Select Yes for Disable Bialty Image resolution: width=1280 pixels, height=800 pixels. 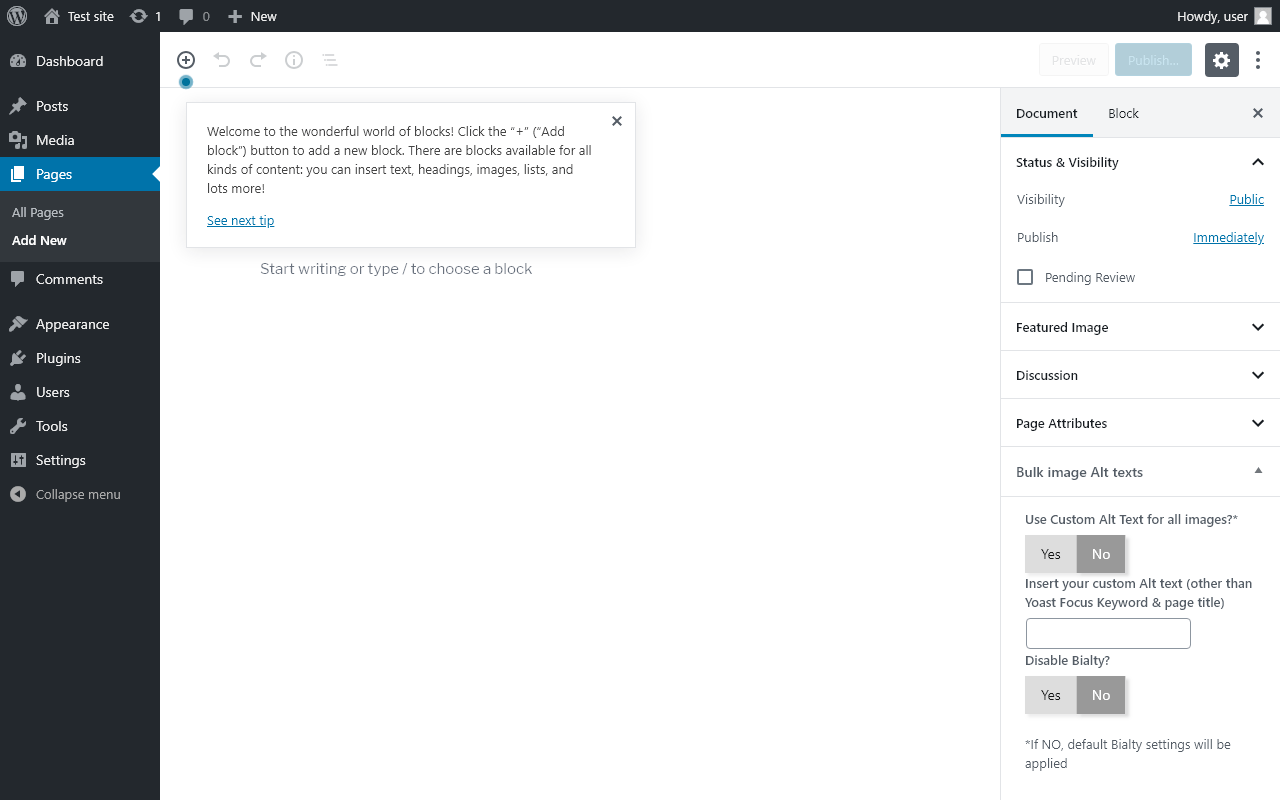pyautogui.click(x=1050, y=695)
